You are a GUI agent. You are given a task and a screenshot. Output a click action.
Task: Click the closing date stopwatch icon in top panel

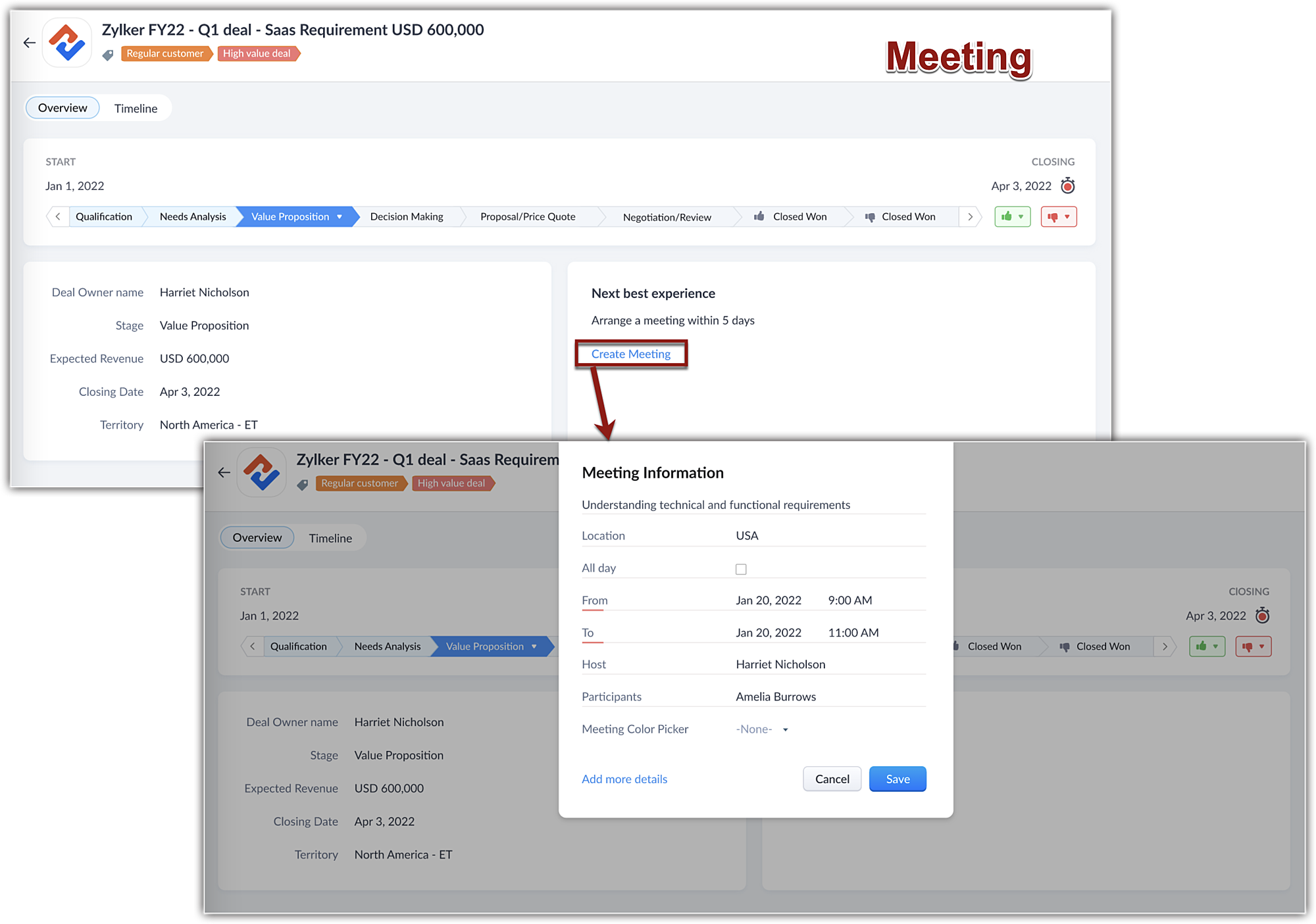click(x=1068, y=186)
